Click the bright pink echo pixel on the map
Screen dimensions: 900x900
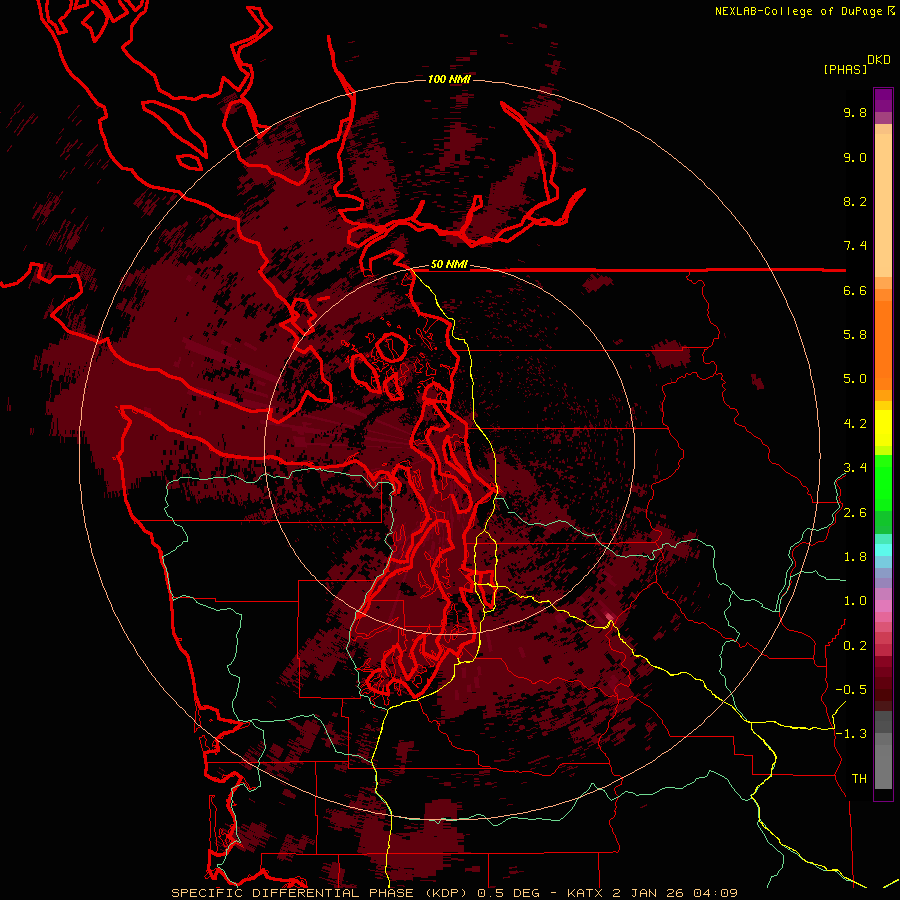610,618
